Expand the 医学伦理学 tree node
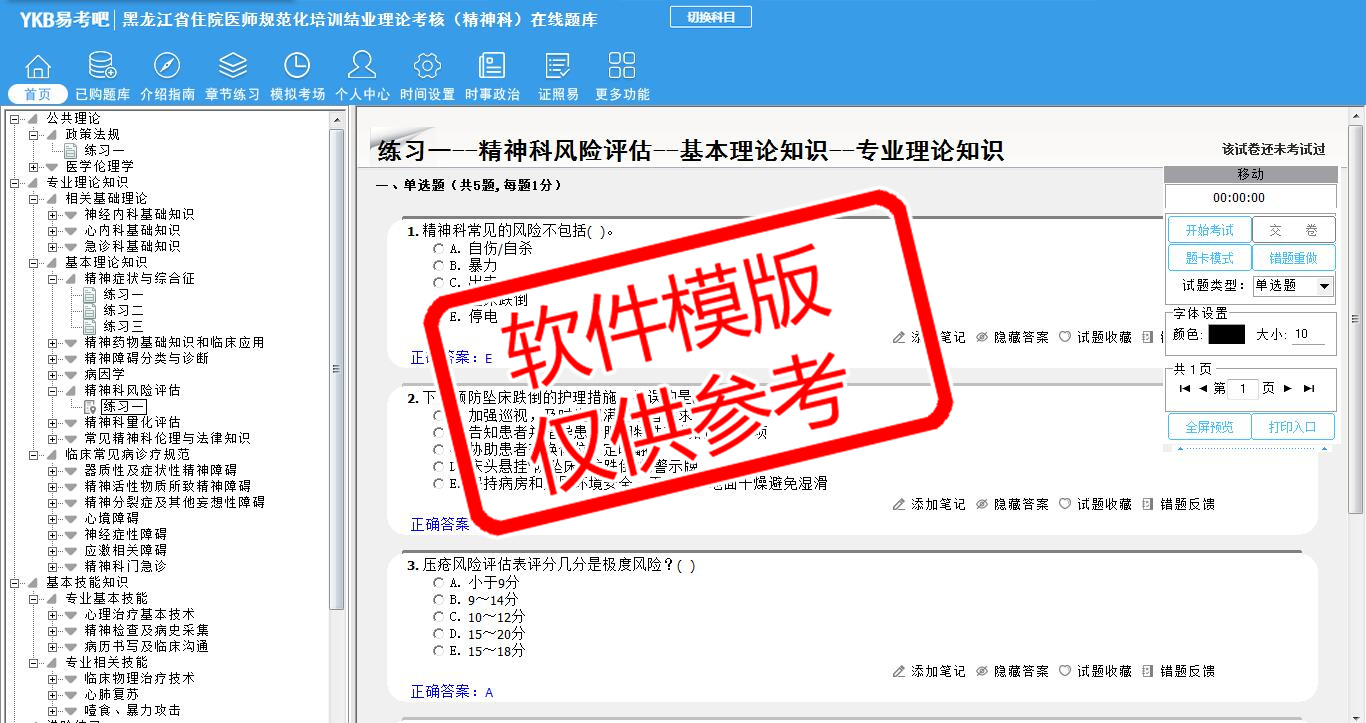 tap(34, 166)
